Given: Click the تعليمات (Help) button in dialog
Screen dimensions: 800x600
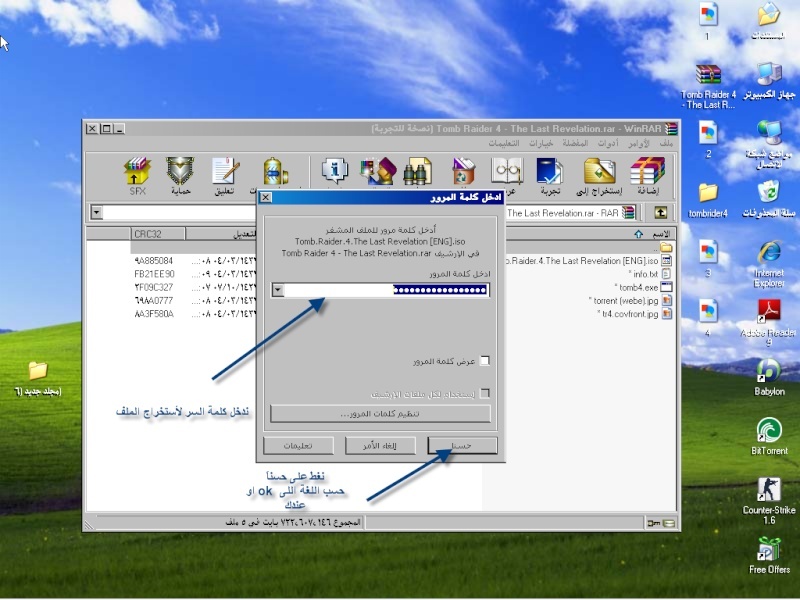Looking at the screenshot, I should coord(298,445).
